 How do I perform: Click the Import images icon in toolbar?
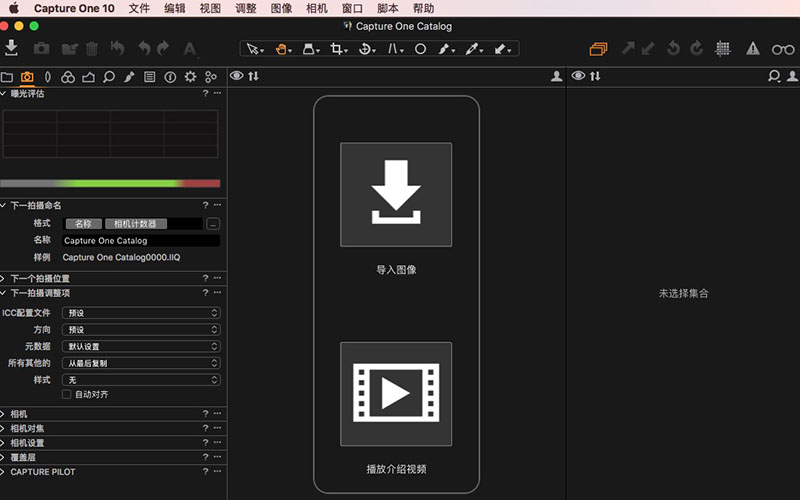[x=11, y=48]
